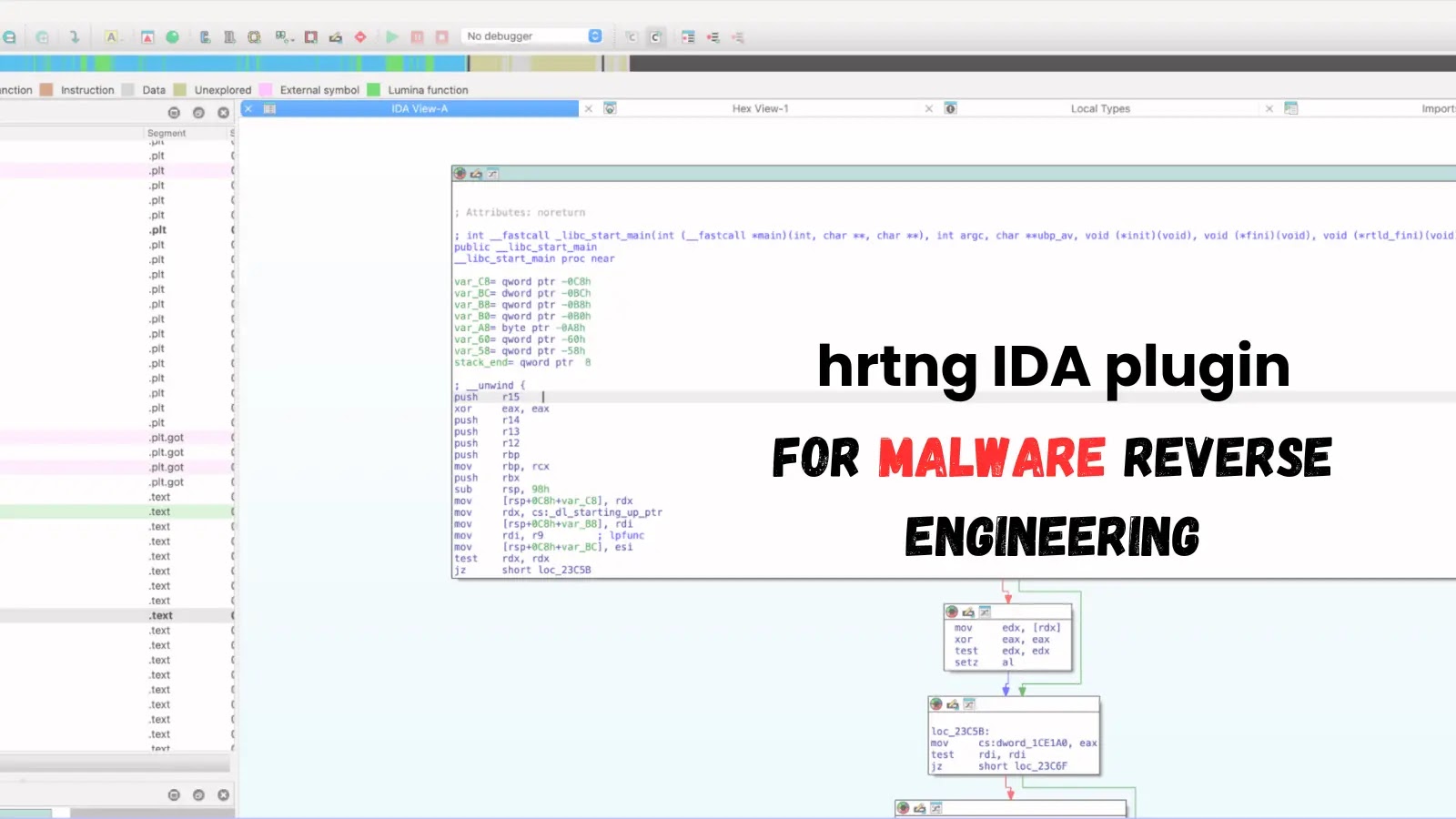Click the Unexplored legend color swatch
The image size is (1456, 819).
pyautogui.click(x=180, y=90)
